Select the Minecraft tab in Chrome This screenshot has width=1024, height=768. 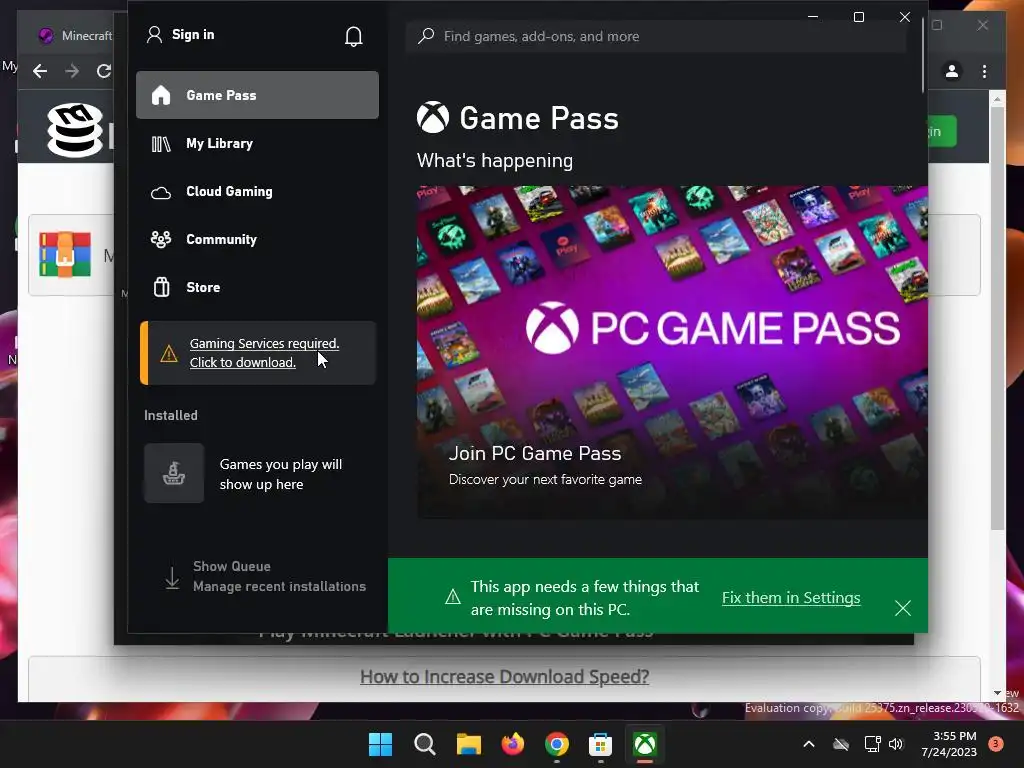73,35
